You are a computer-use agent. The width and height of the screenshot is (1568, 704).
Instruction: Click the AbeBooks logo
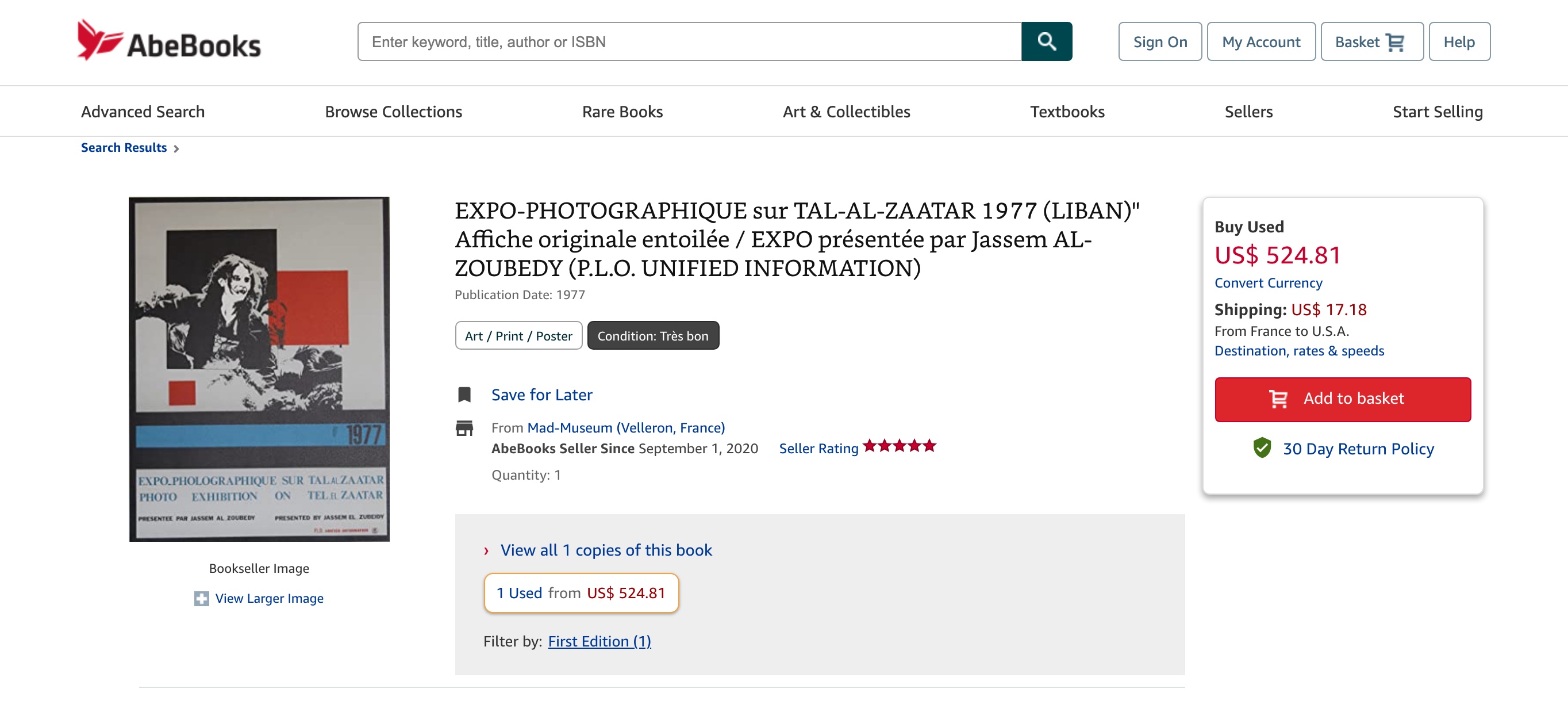coord(168,40)
